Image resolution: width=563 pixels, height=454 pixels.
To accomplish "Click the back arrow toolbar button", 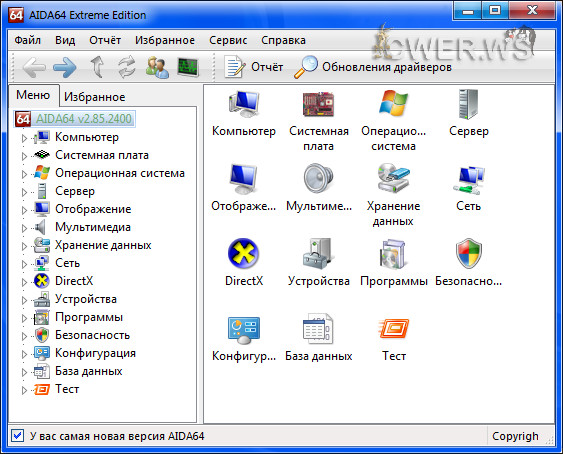I will (34, 67).
